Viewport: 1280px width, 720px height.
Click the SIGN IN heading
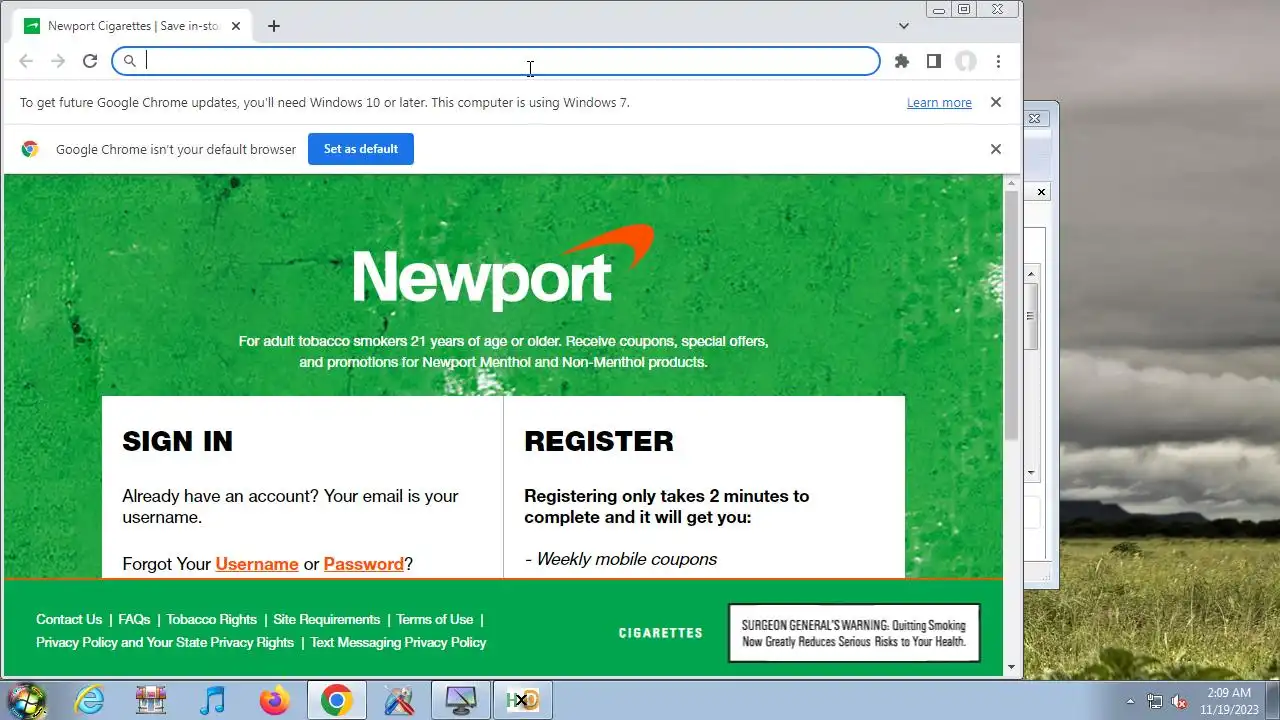[177, 441]
